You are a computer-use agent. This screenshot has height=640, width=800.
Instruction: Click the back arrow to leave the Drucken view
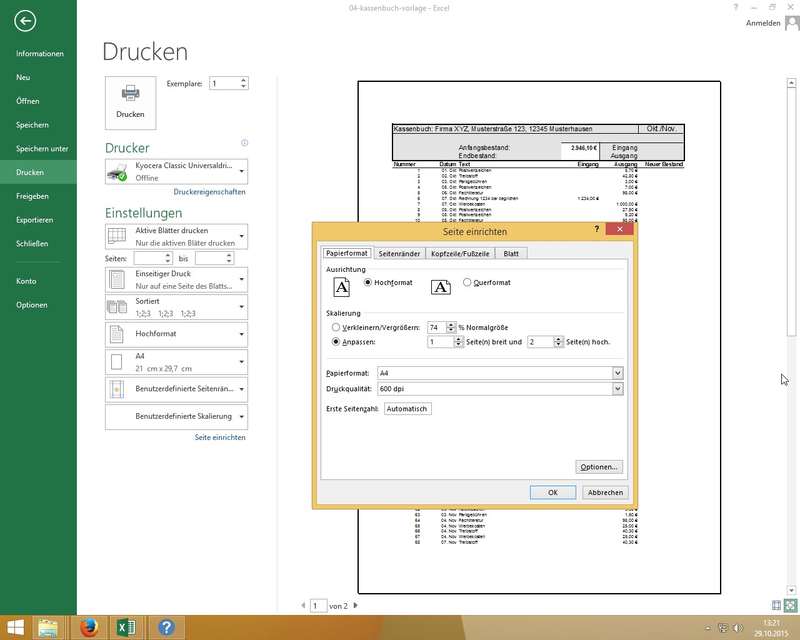pyautogui.click(x=26, y=21)
